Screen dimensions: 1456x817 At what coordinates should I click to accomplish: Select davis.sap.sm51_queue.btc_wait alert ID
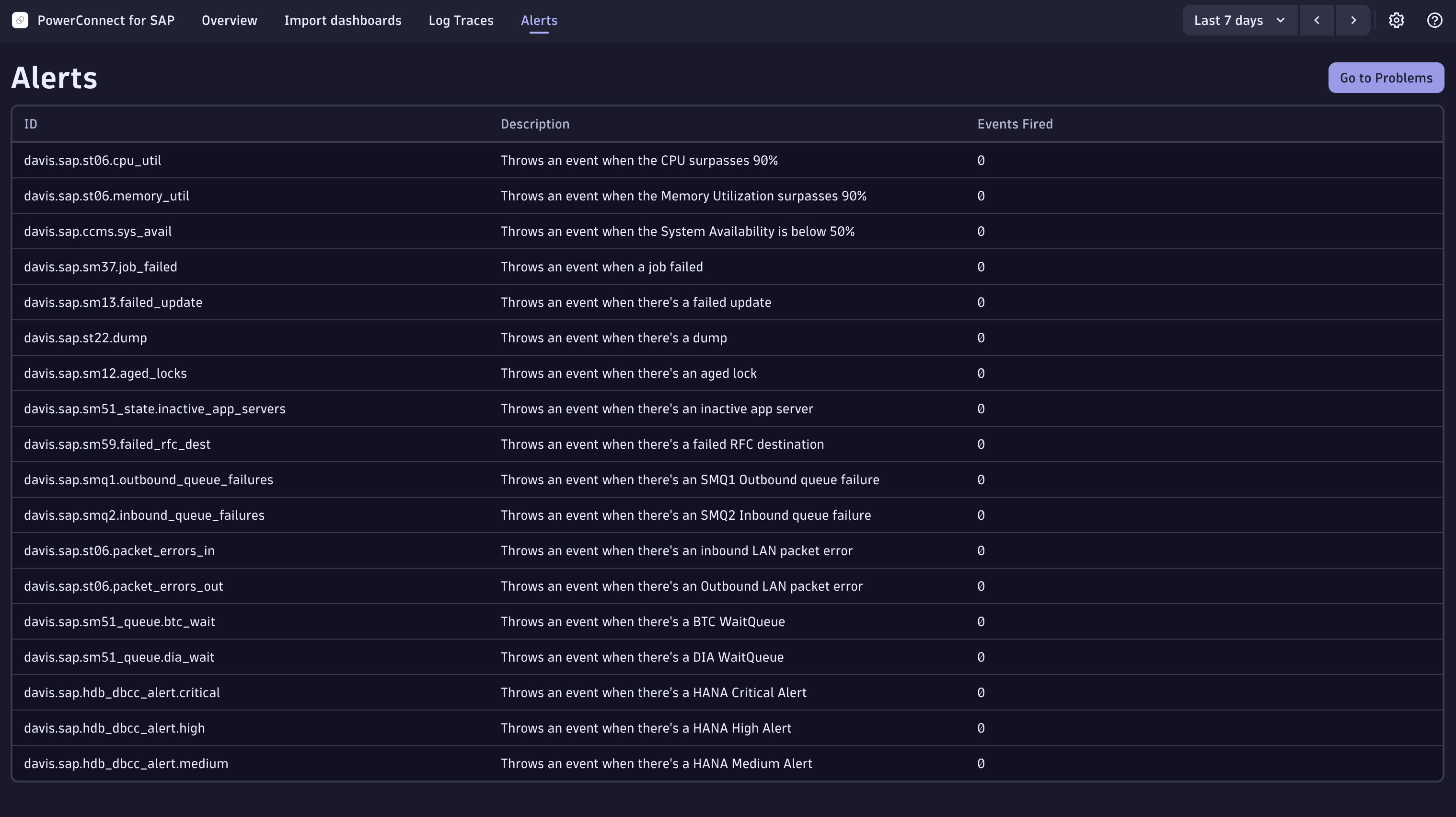pyautogui.click(x=119, y=622)
